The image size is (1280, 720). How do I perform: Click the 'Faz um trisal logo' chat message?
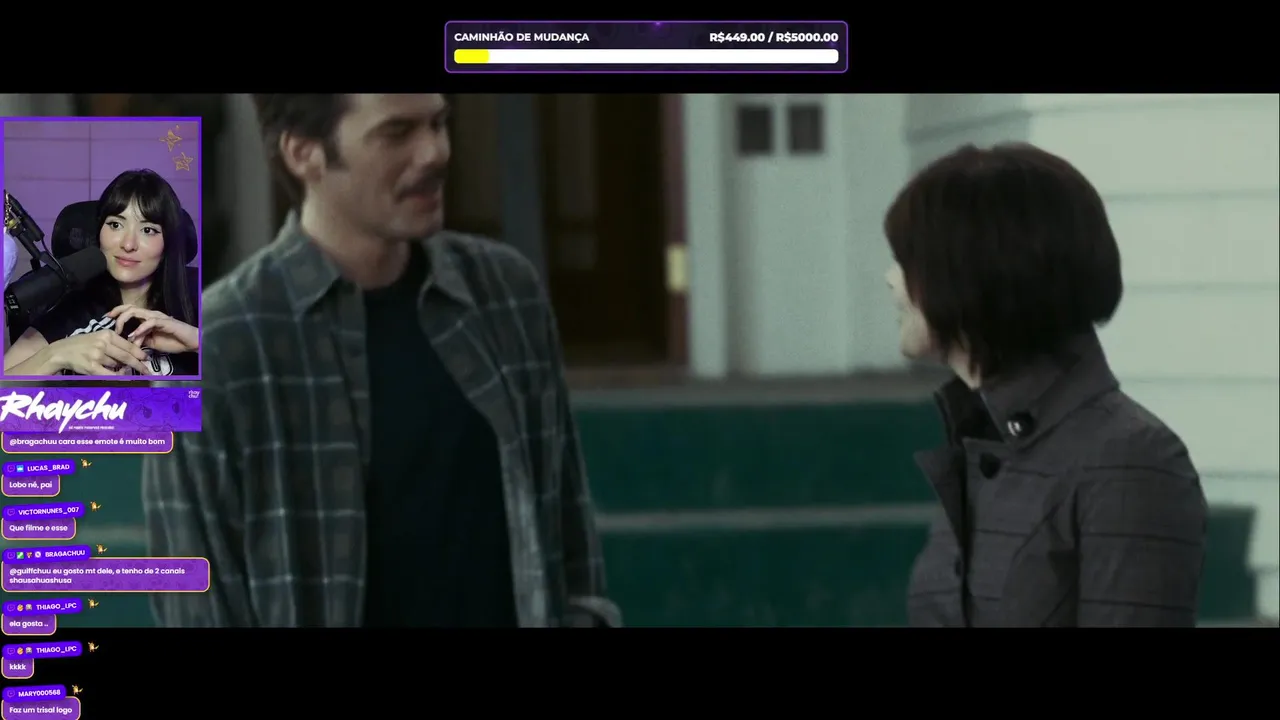pos(41,710)
